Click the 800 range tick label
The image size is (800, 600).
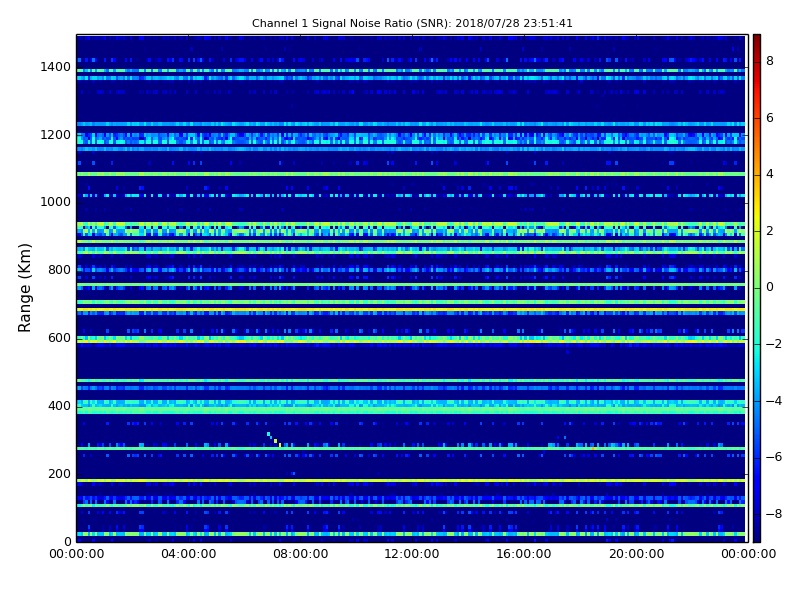click(59, 270)
